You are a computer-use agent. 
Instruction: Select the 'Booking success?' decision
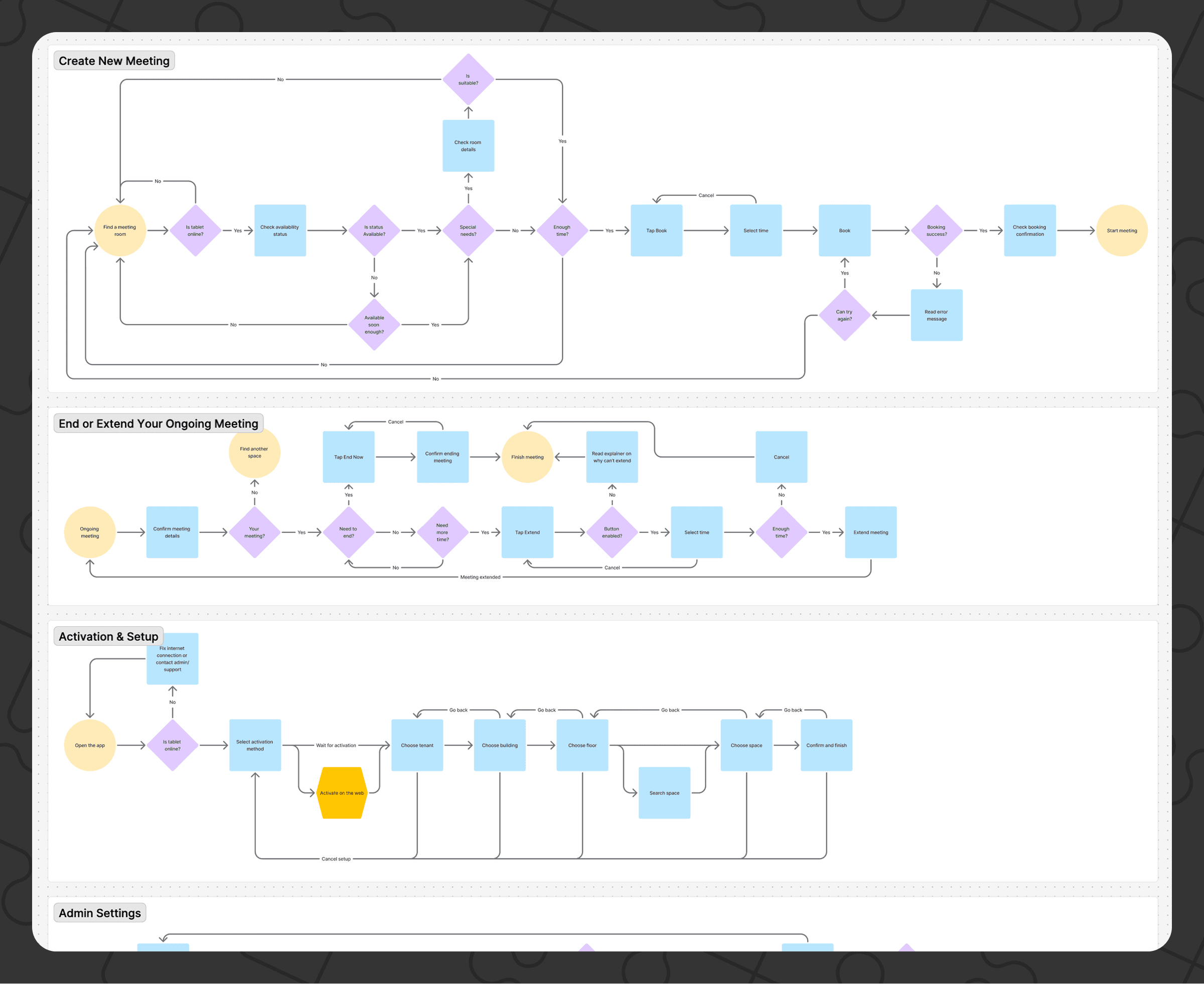[x=937, y=231]
